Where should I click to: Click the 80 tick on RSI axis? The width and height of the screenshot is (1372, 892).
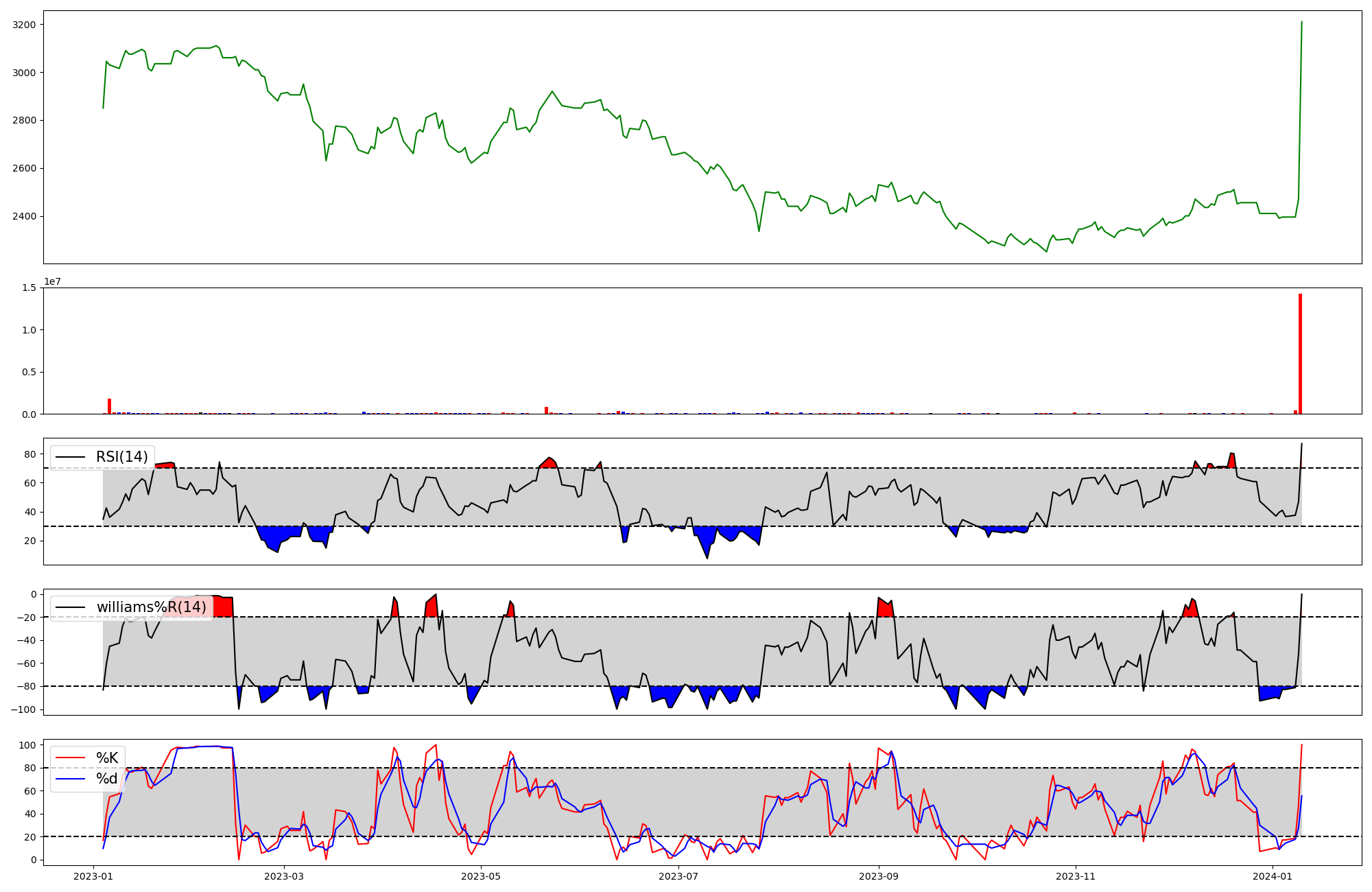(30, 454)
